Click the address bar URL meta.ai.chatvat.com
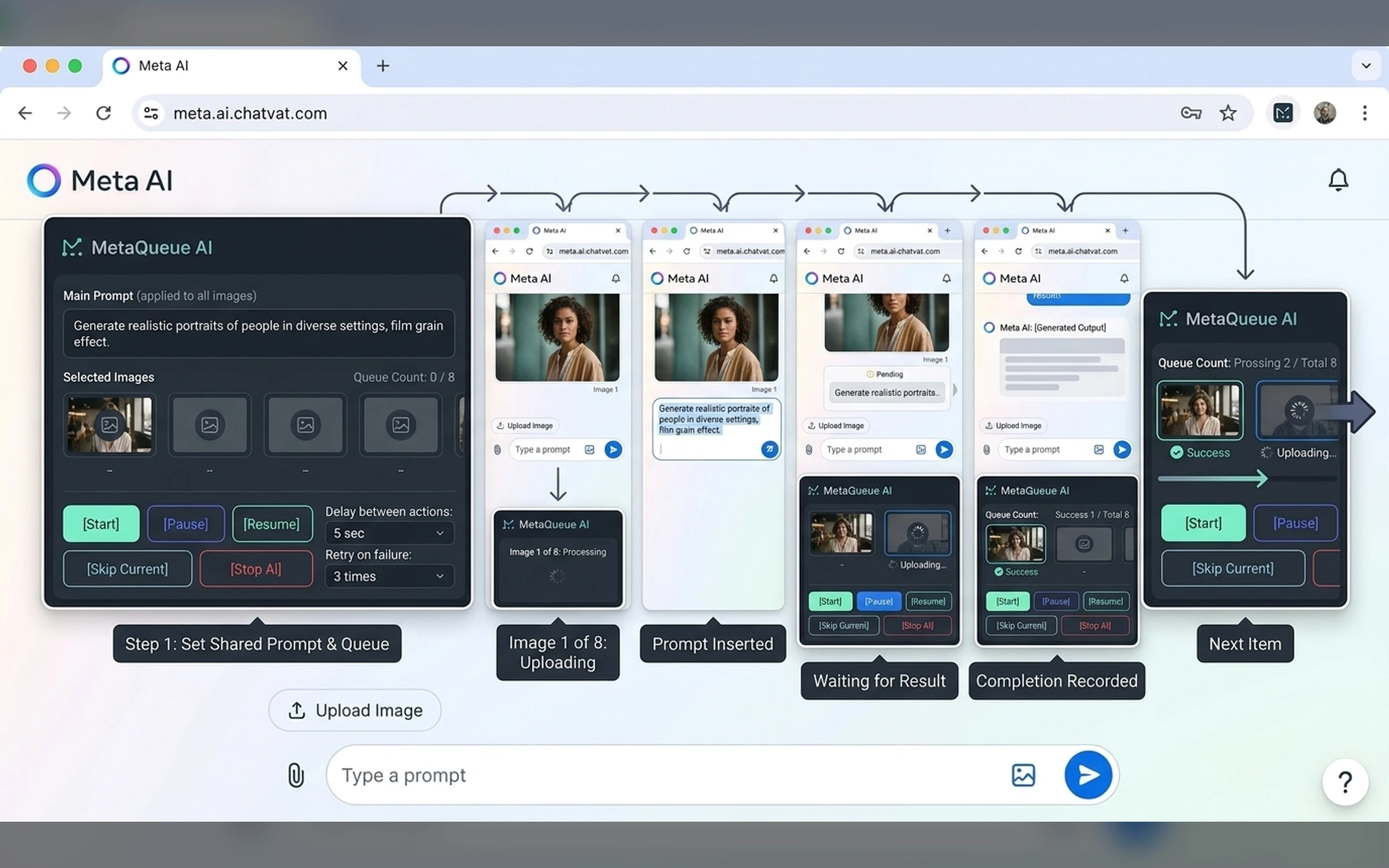This screenshot has width=1389, height=868. pos(250,113)
